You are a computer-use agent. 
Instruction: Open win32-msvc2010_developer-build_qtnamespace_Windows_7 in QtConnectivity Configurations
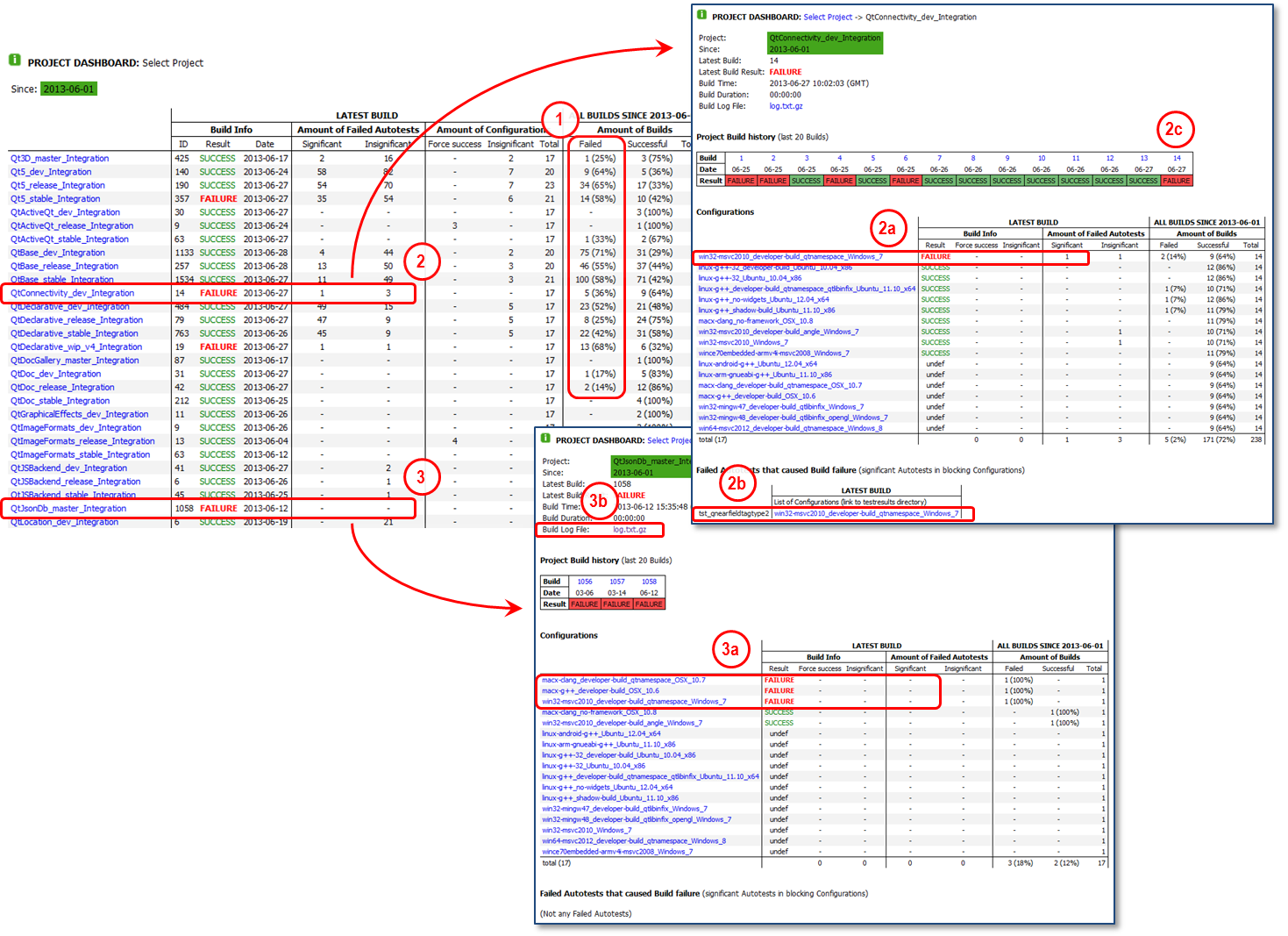[790, 257]
